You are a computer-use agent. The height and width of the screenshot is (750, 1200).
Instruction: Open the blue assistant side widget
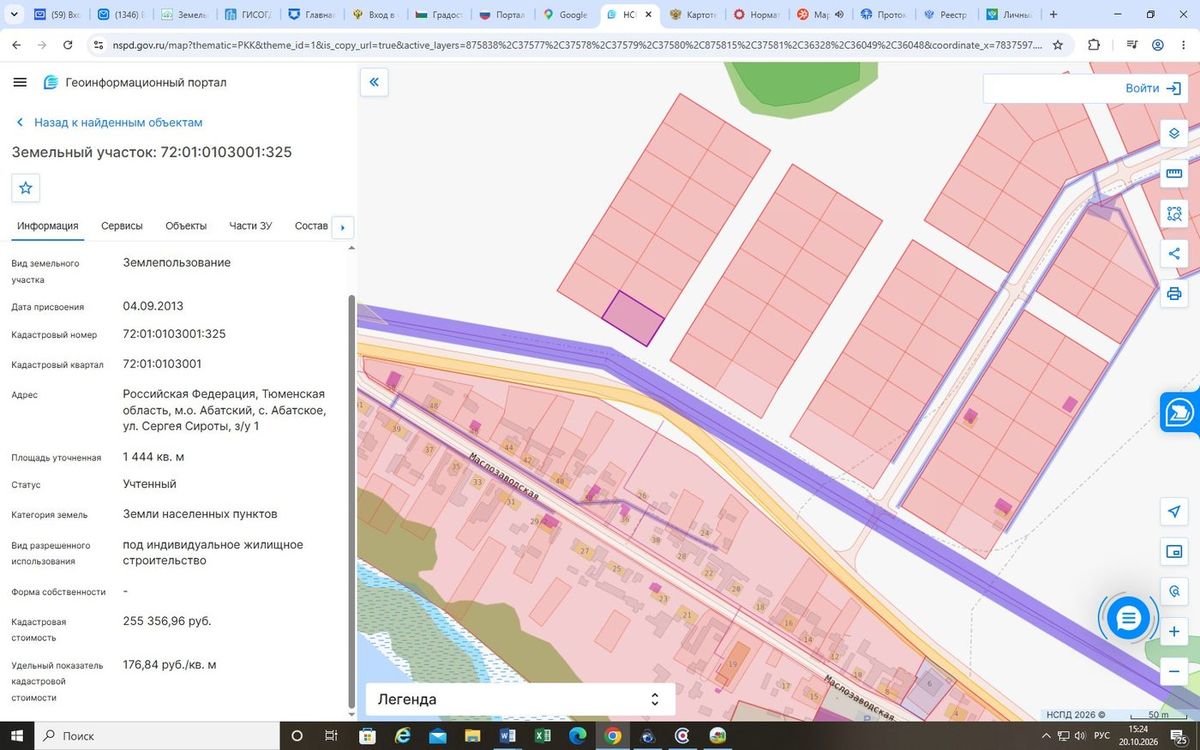click(x=1181, y=412)
